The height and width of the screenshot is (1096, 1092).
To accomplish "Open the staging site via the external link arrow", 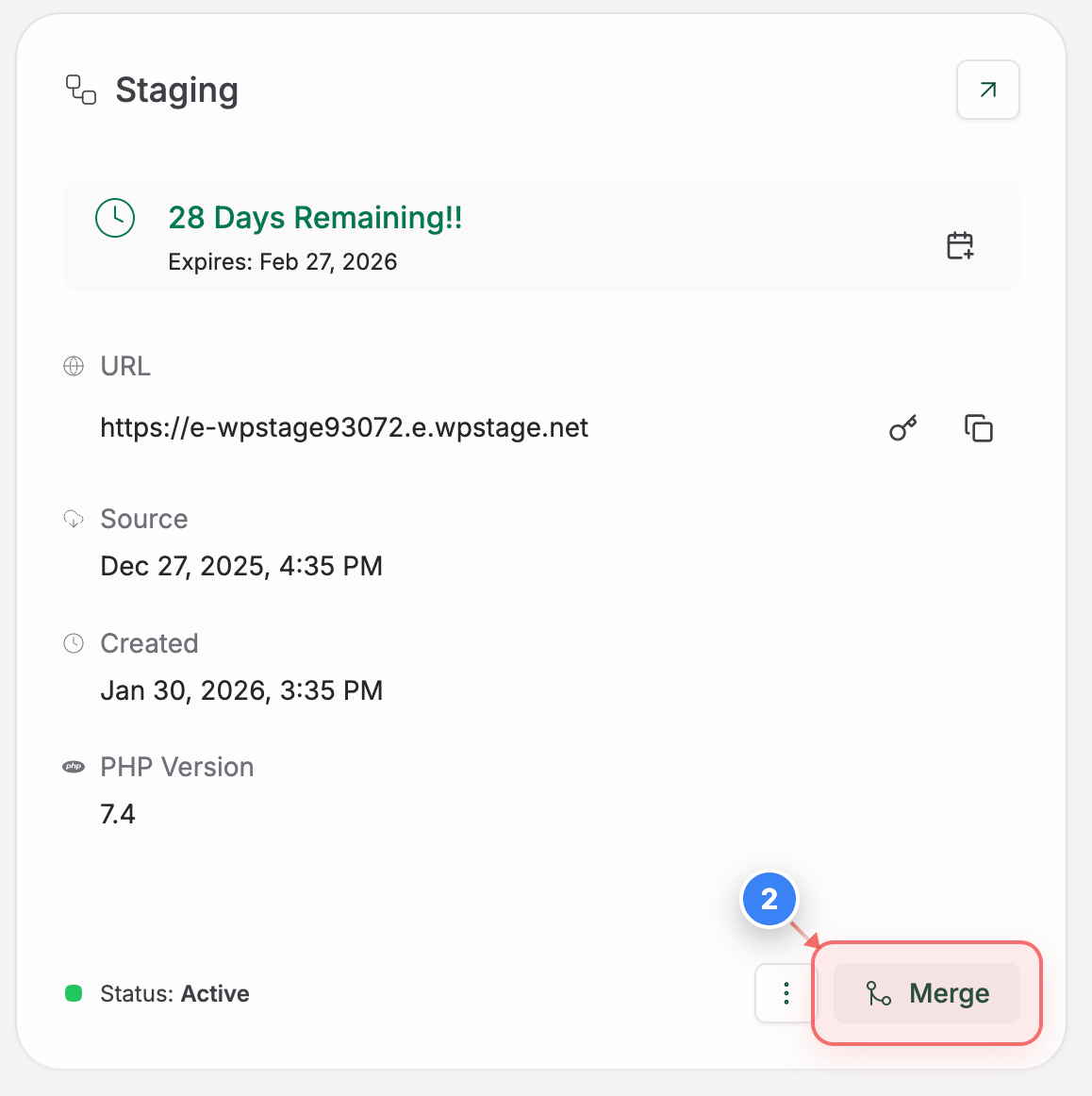I will click(x=987, y=90).
